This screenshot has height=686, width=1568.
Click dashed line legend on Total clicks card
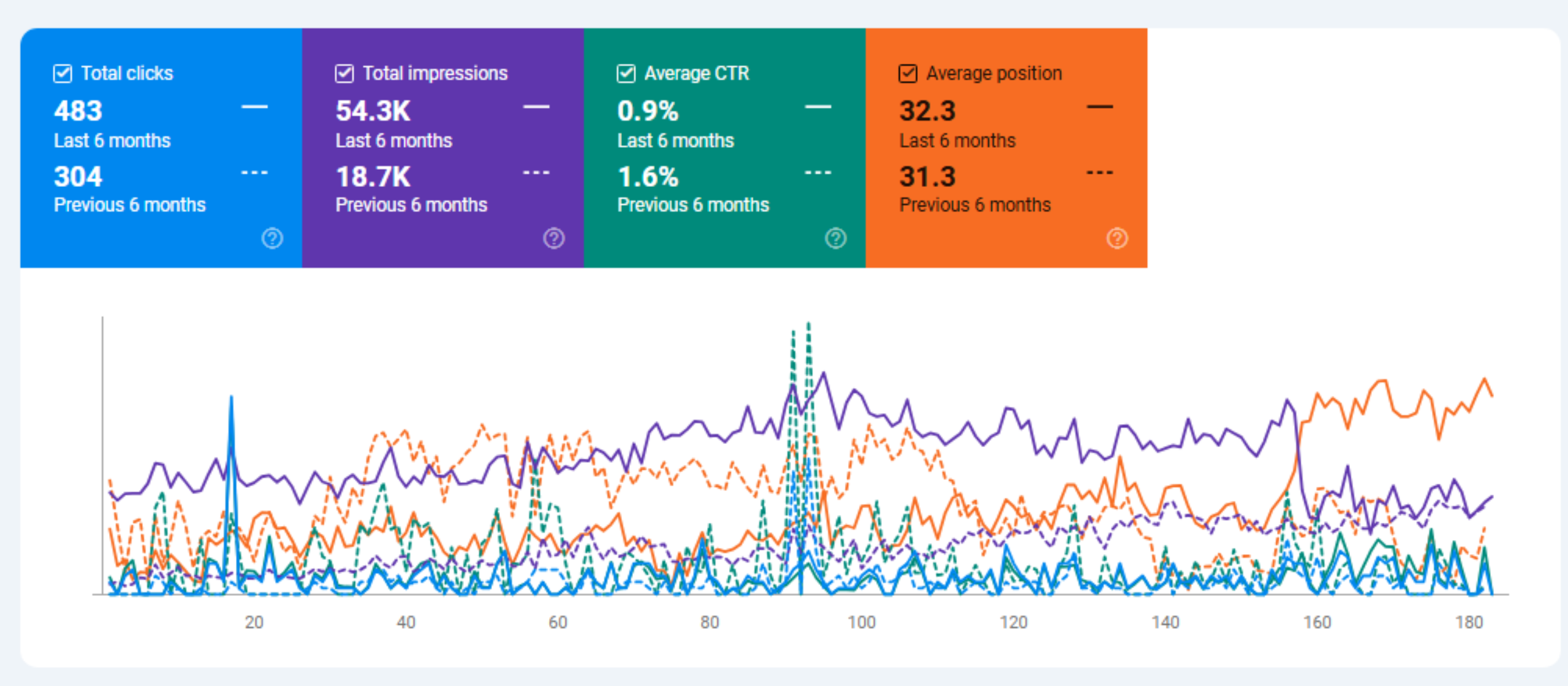[x=254, y=173]
